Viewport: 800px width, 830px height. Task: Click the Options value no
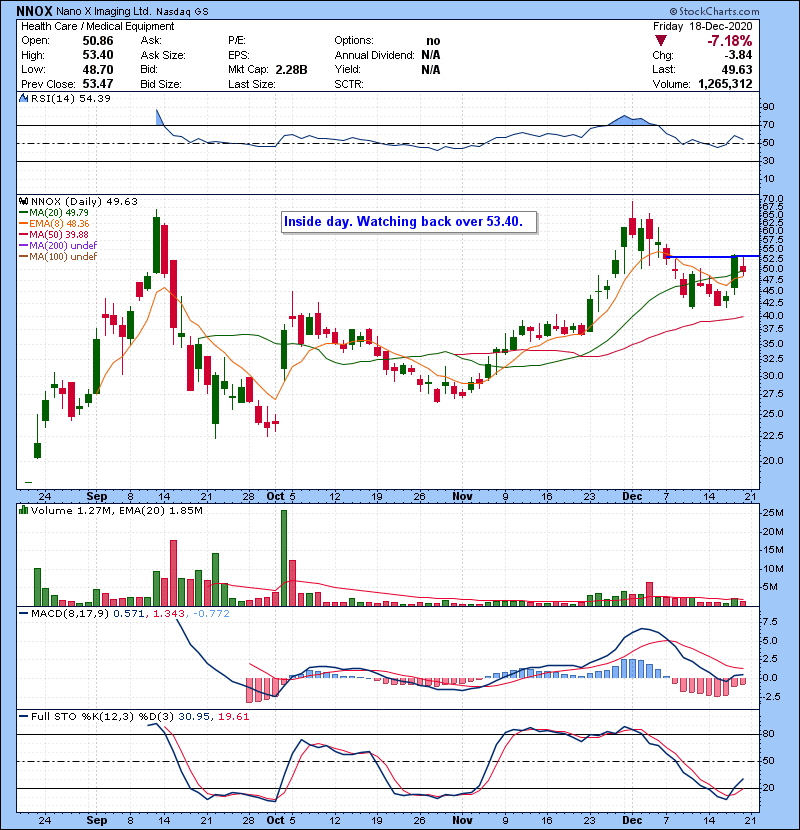(433, 41)
